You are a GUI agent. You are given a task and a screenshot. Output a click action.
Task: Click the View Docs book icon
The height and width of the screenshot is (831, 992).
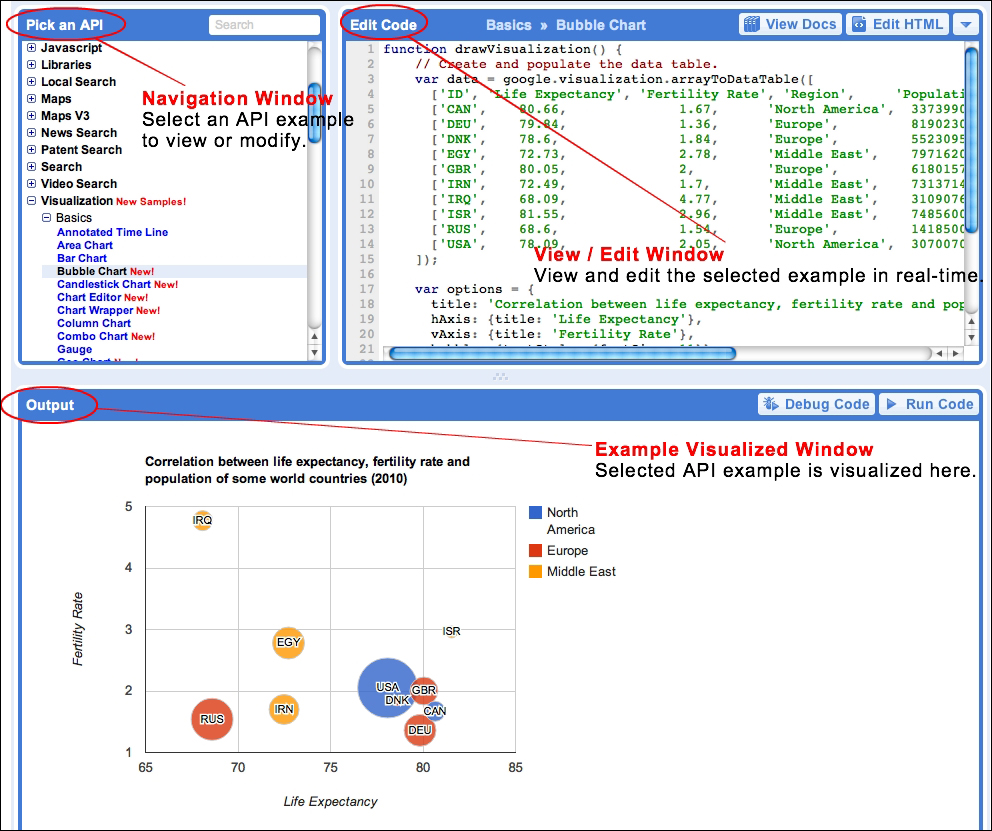[753, 25]
